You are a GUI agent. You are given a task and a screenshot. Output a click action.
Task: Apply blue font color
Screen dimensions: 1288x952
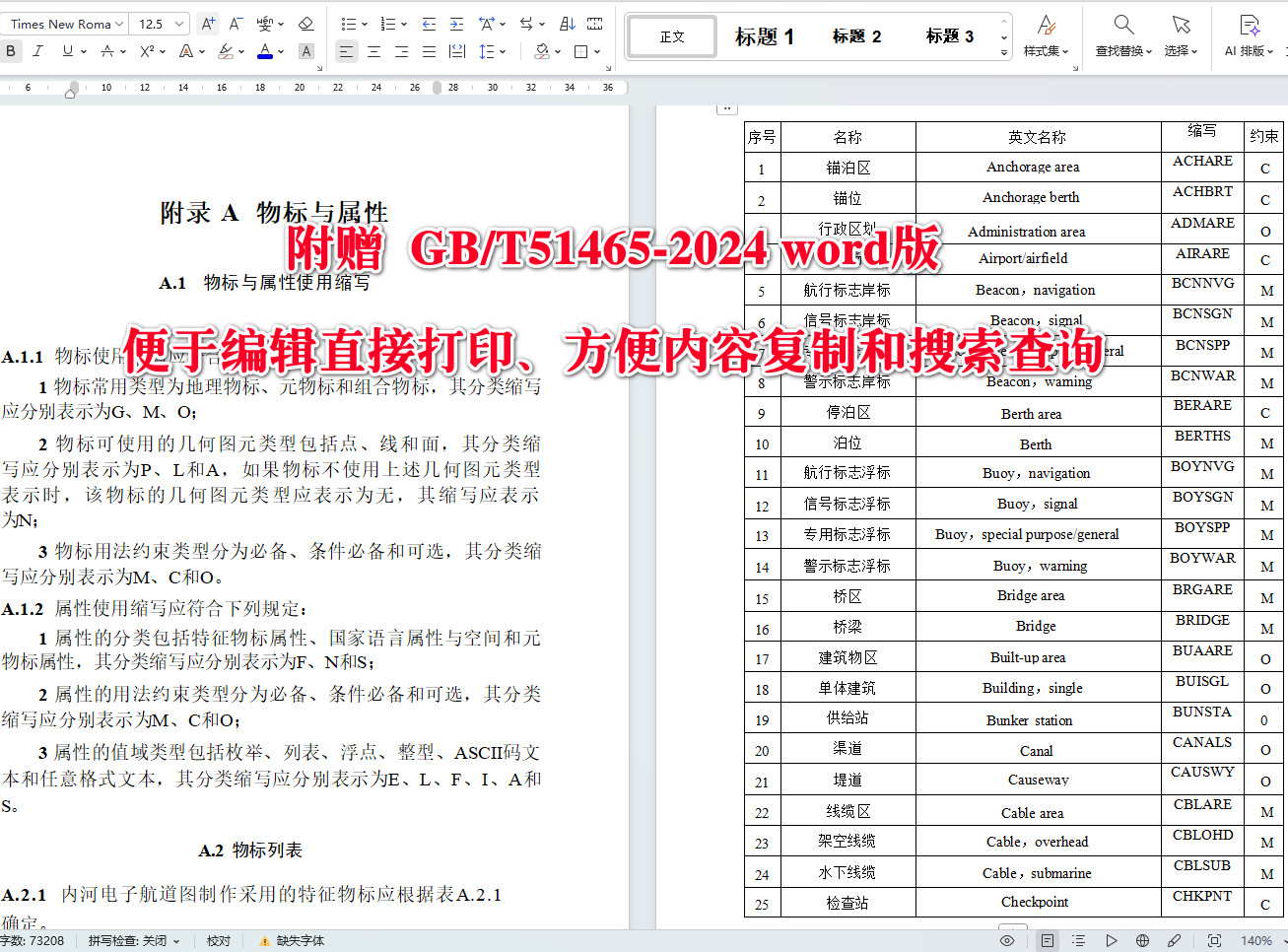click(x=264, y=51)
